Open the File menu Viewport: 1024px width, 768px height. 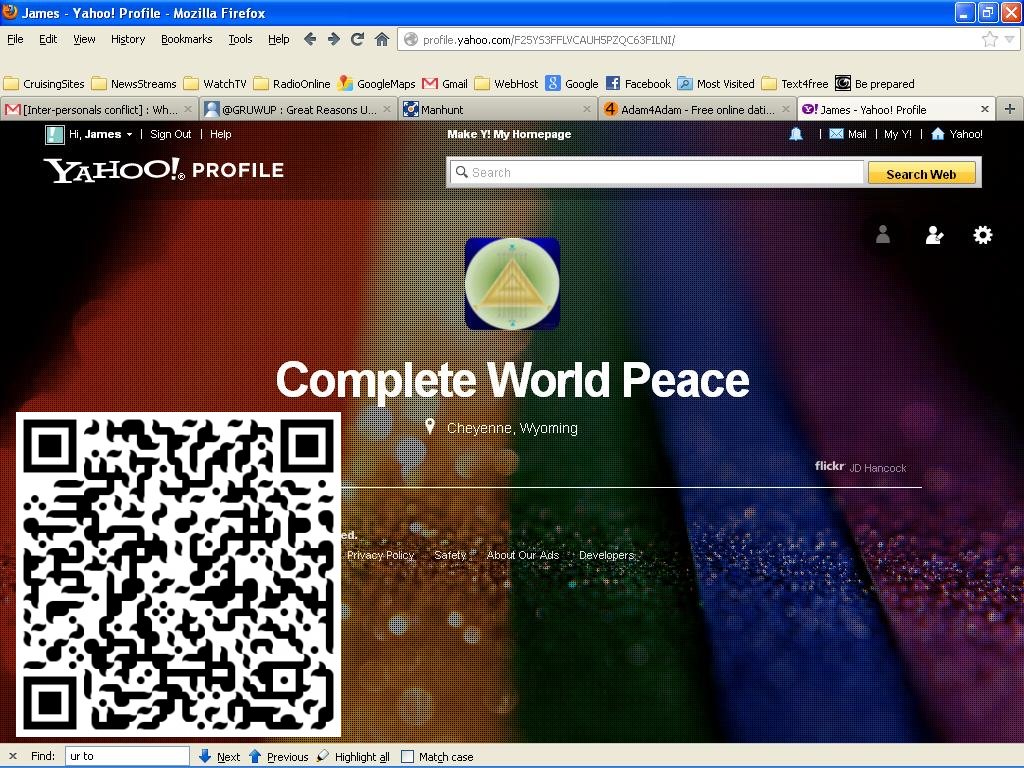click(15, 39)
